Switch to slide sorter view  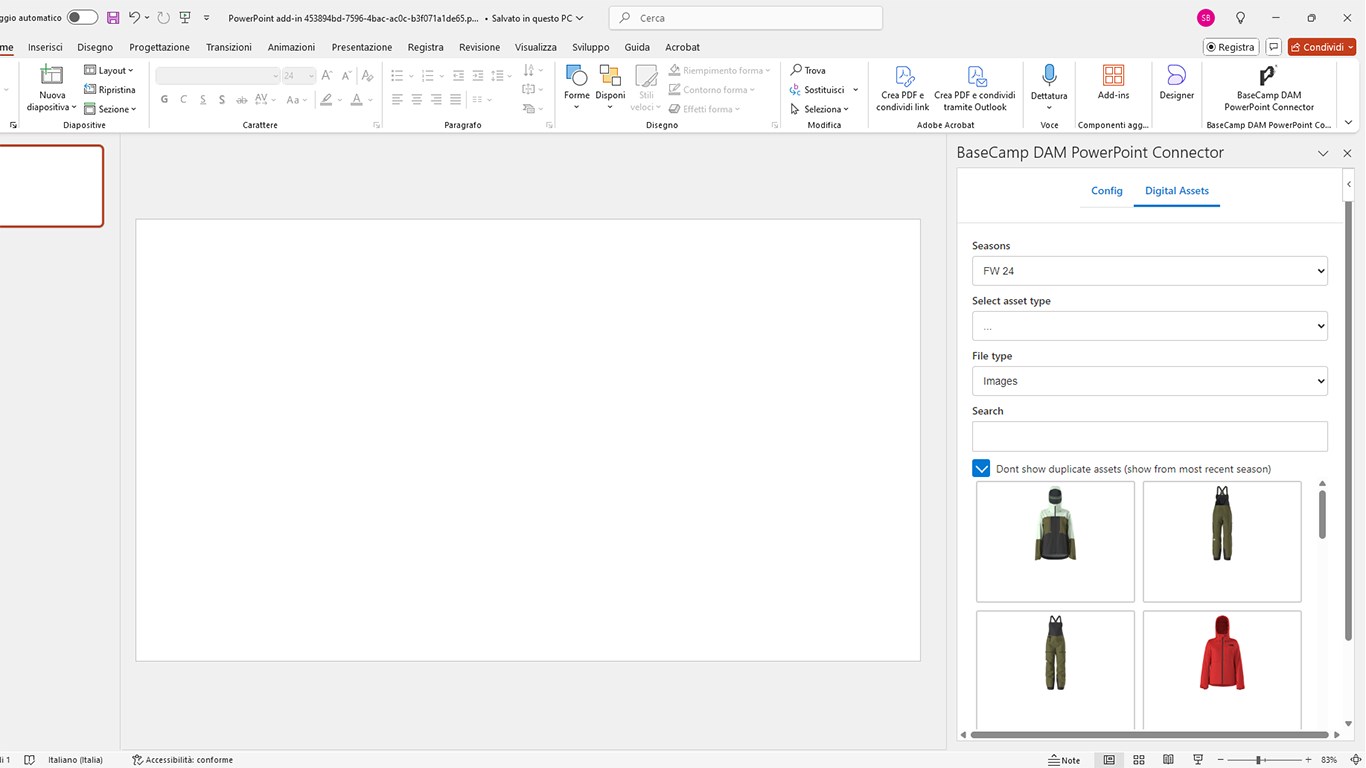point(1138,760)
